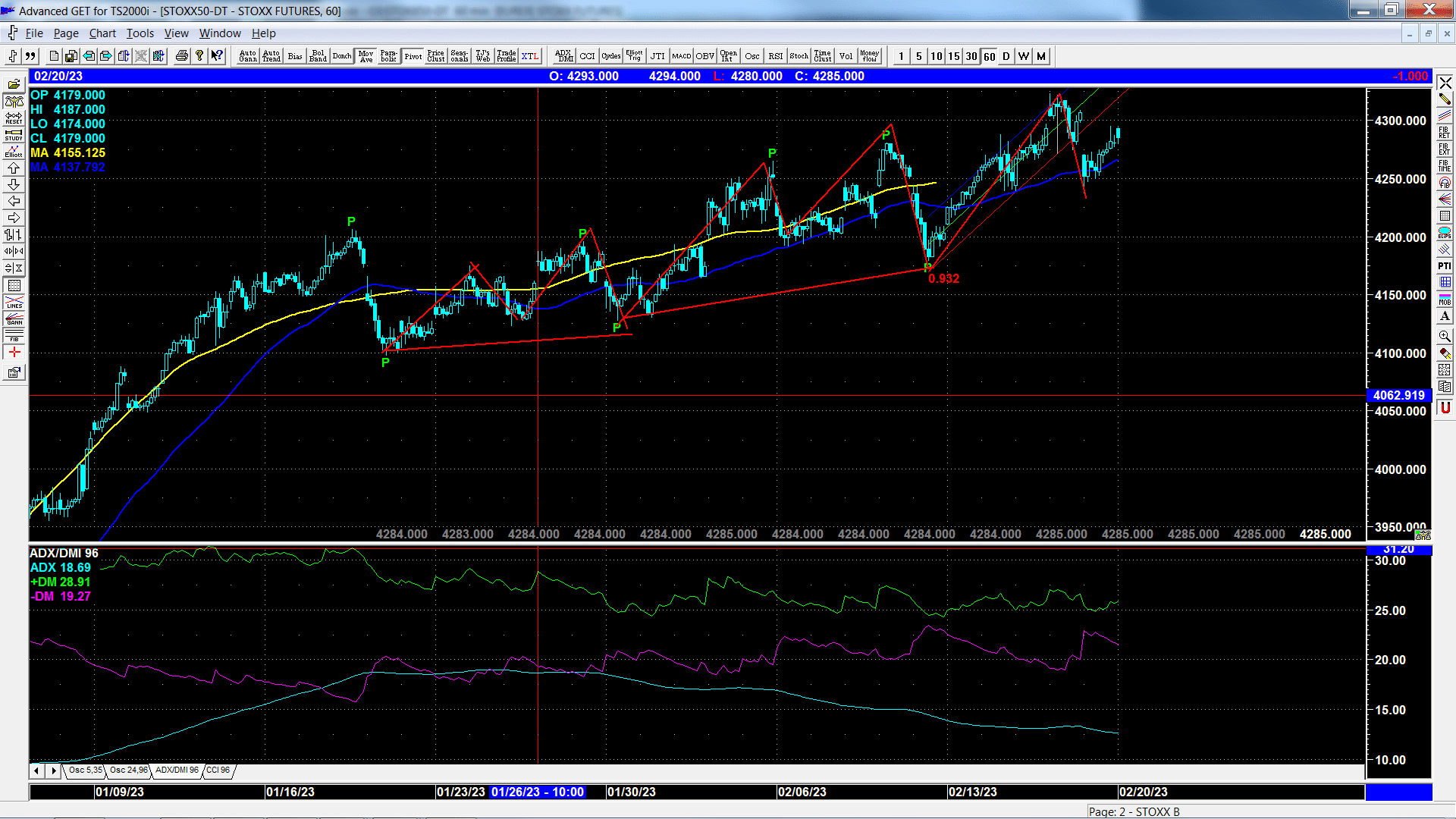Click the blue block on the date axis

[1398, 792]
